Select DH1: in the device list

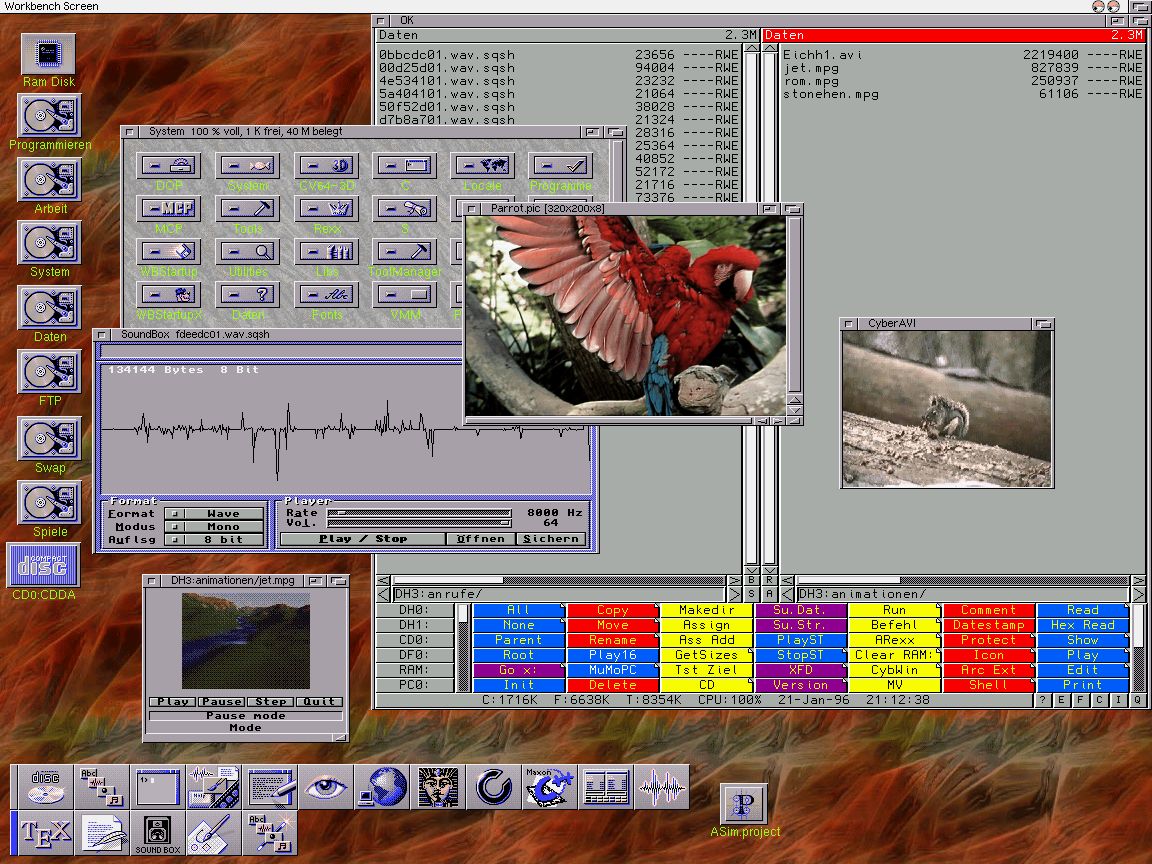(x=414, y=625)
